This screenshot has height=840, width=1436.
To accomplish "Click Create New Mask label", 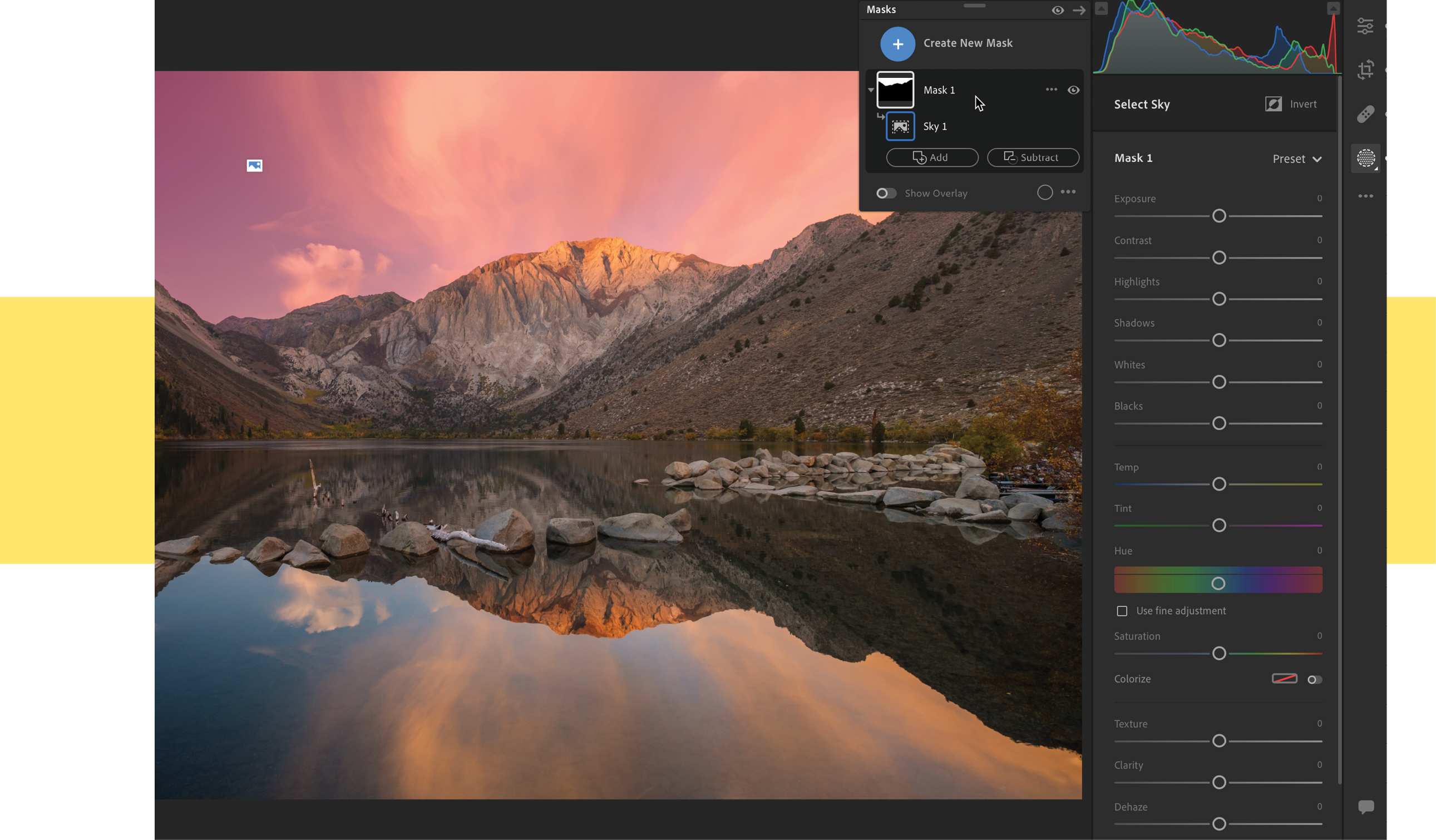I will pyautogui.click(x=968, y=43).
